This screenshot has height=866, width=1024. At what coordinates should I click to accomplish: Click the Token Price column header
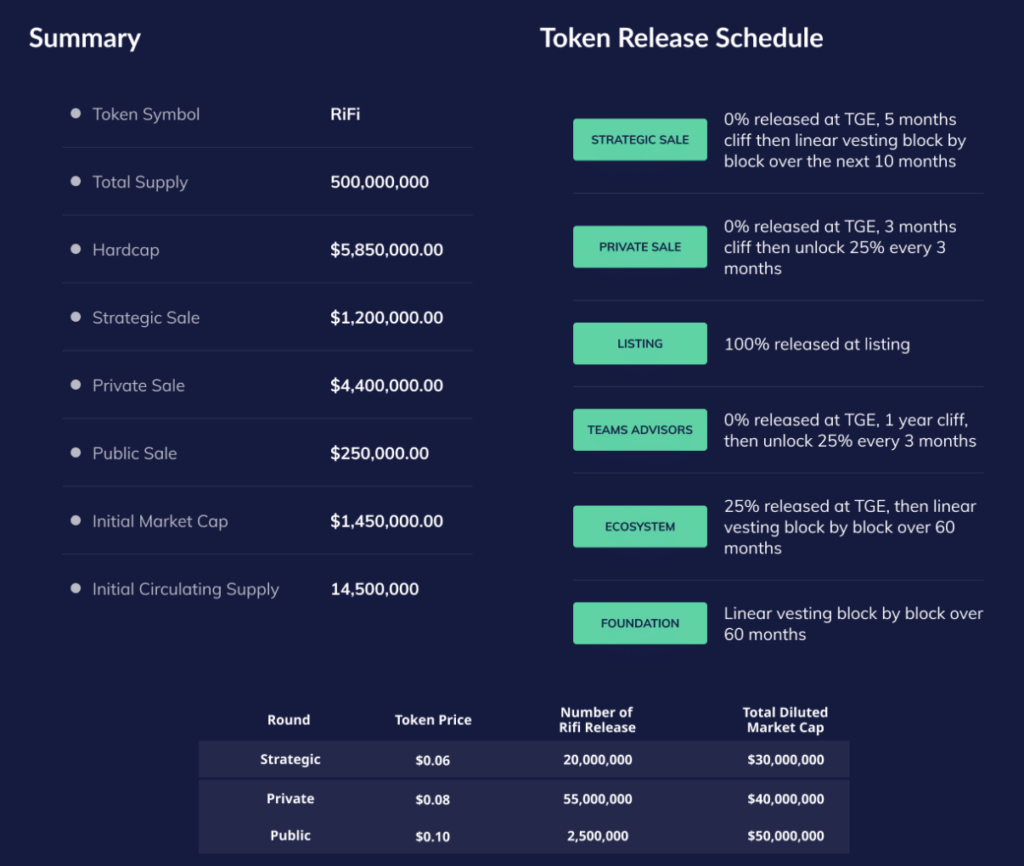coord(433,720)
